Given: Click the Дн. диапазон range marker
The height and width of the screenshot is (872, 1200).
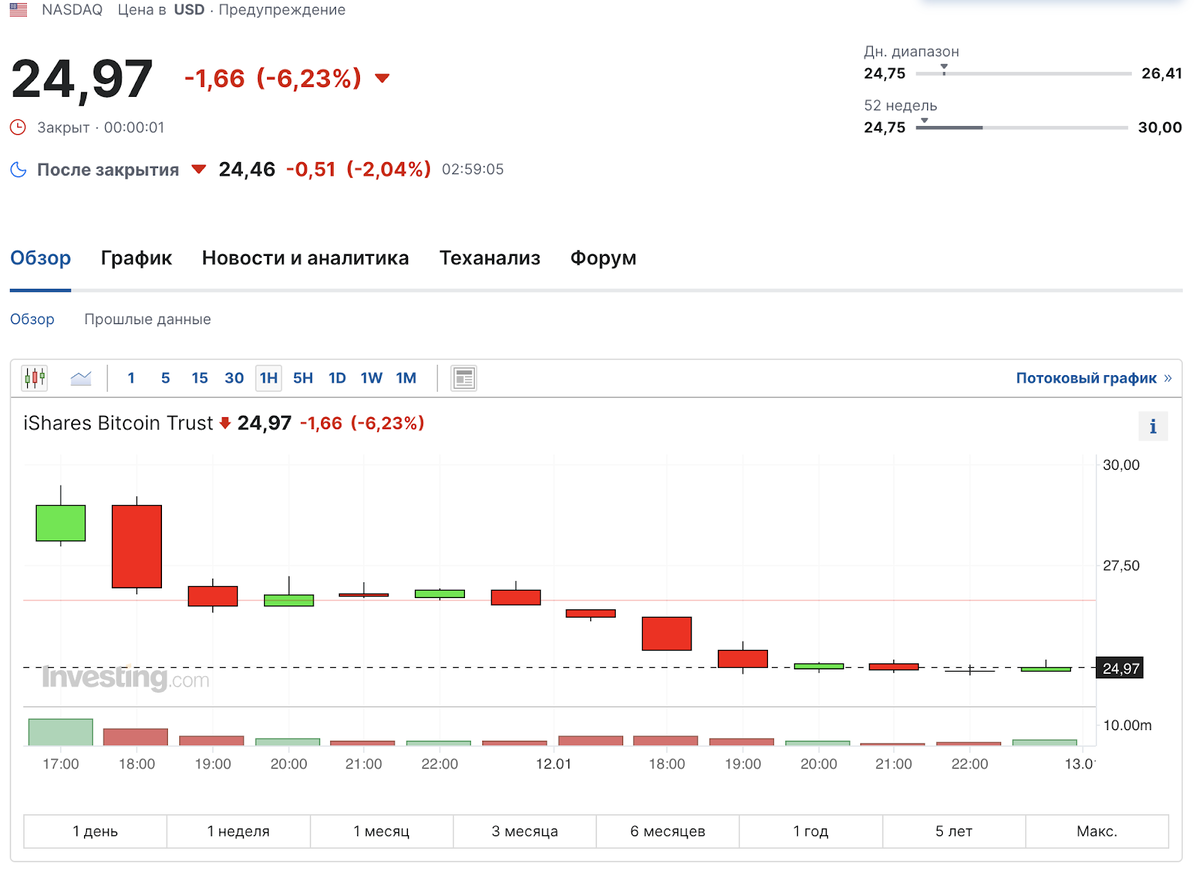Looking at the screenshot, I should coord(944,70).
